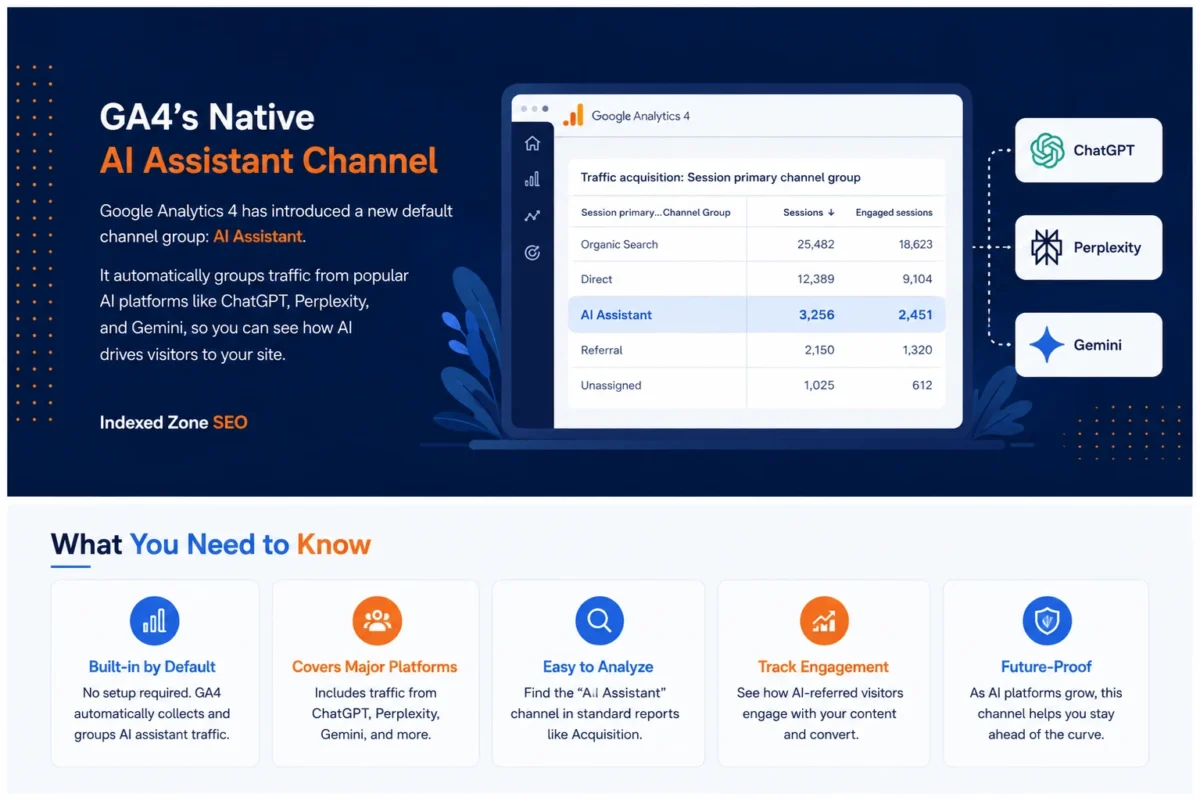Click the Future-Proof heading
Image resolution: width=1200 pixels, height=801 pixels.
(1046, 667)
